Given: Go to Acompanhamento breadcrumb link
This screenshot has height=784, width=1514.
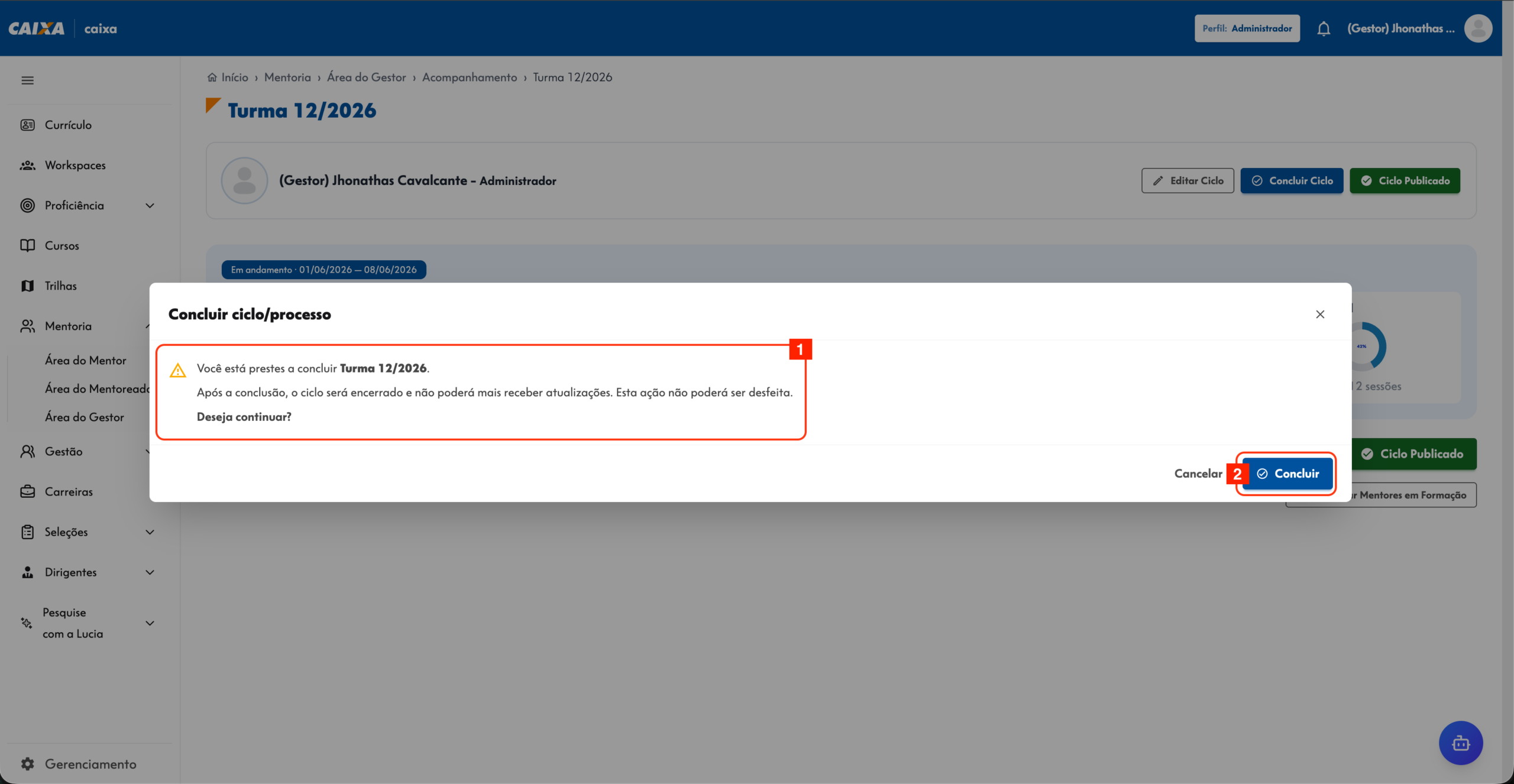Looking at the screenshot, I should tap(470, 77).
